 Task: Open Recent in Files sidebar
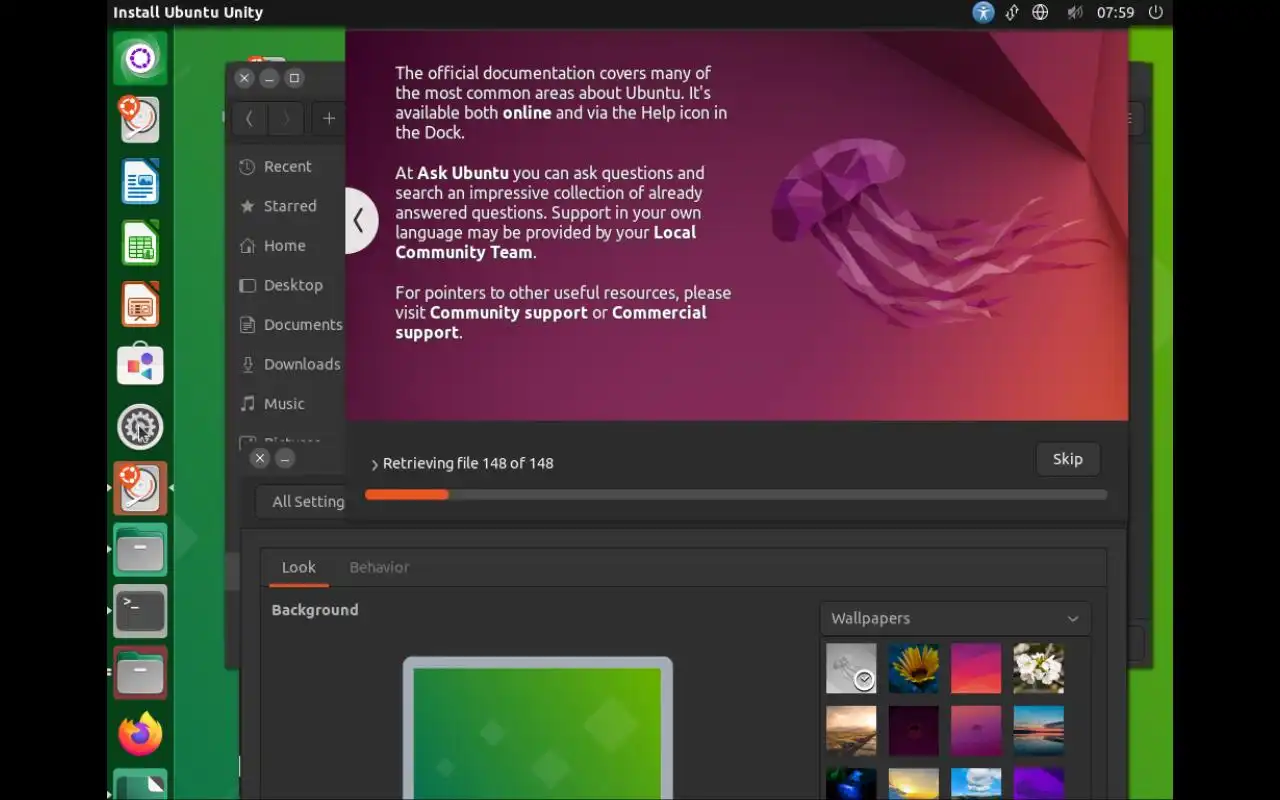coord(286,167)
